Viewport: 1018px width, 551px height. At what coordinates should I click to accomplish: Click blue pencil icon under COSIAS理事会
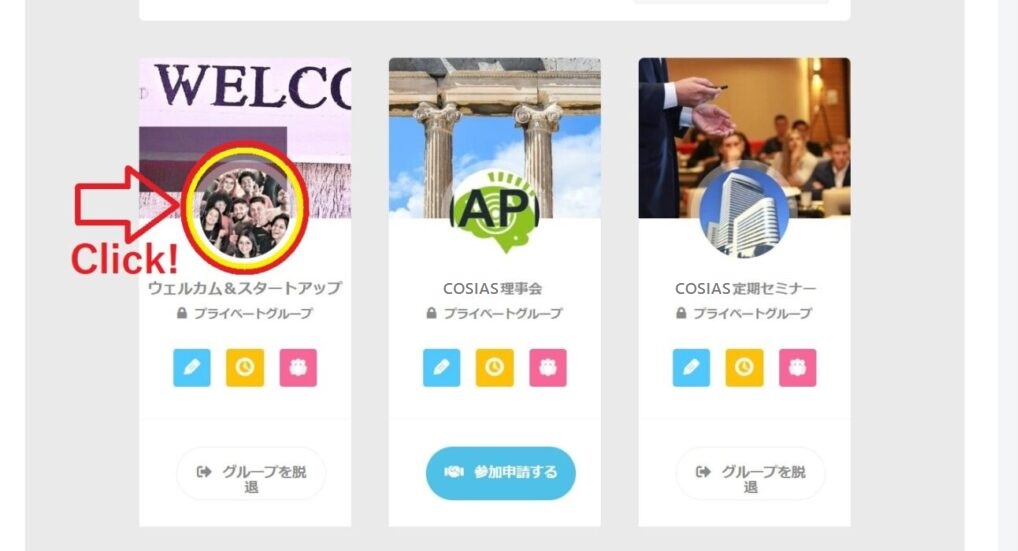coord(441,368)
